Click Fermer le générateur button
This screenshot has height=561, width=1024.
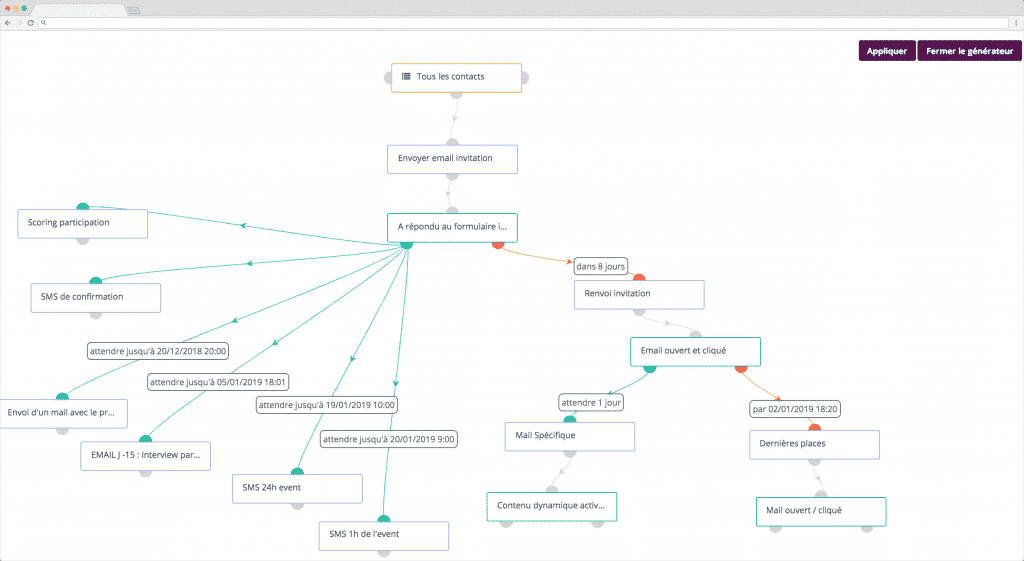point(968,51)
